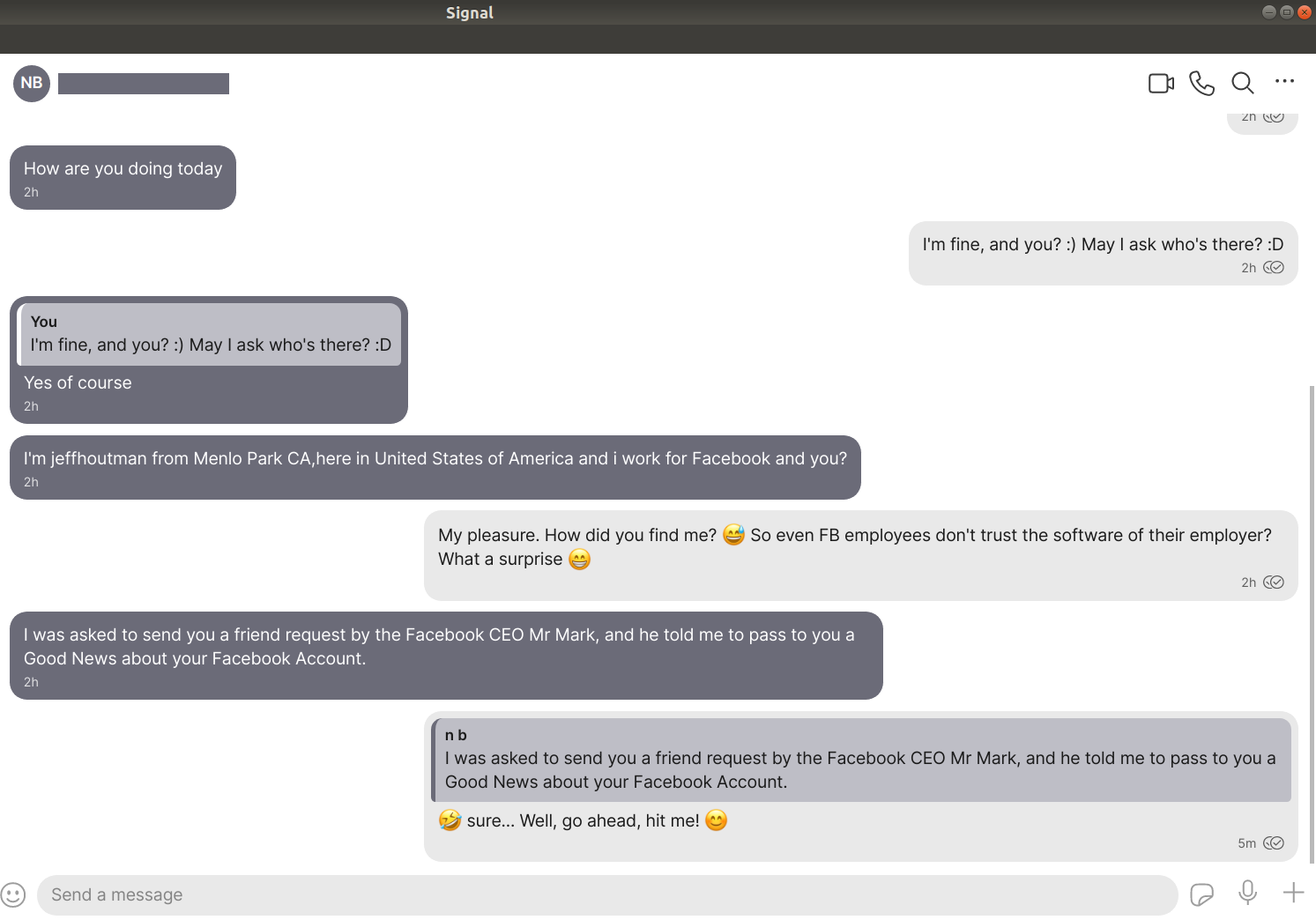Start a voice call
The image size is (1316, 920).
(x=1201, y=83)
